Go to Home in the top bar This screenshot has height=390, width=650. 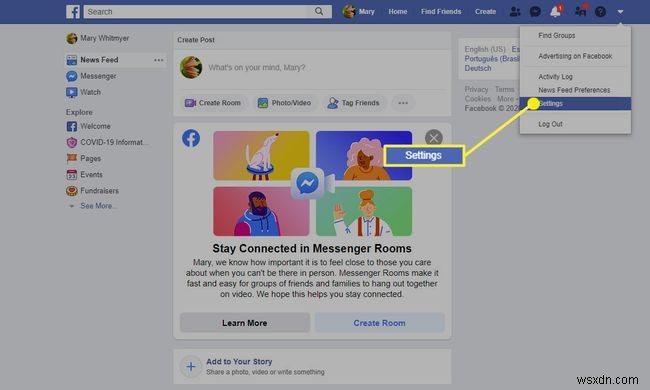click(x=398, y=12)
